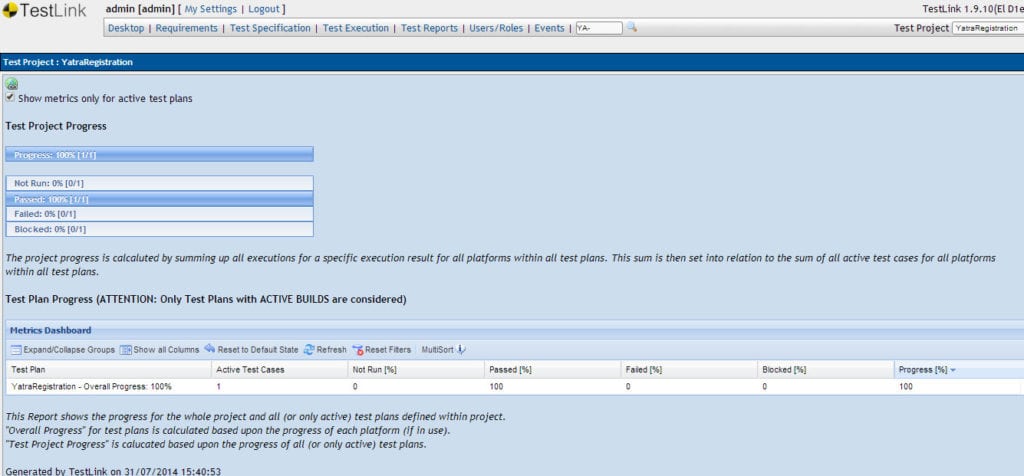This screenshot has height=476, width=1024.
Task: Open My Settings link
Action: (x=211, y=9)
